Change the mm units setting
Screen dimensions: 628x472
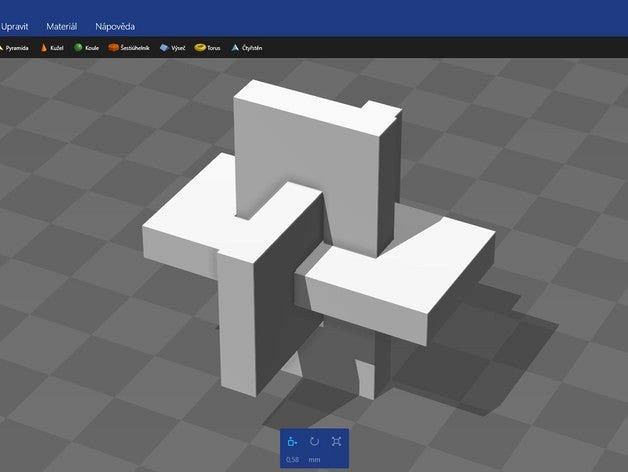(x=314, y=460)
